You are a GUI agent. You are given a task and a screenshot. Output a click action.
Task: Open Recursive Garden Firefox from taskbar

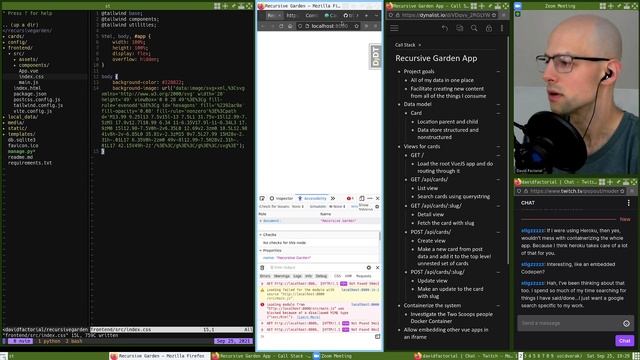click(x=159, y=356)
